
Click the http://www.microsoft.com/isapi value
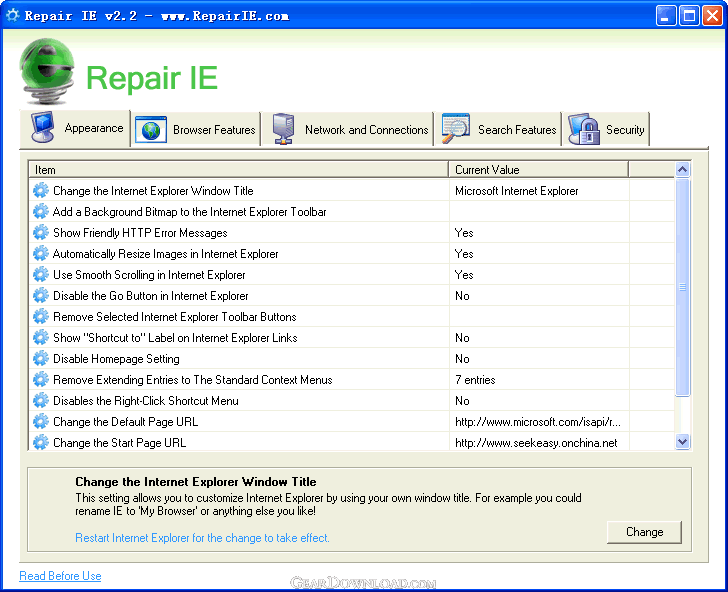coord(538,421)
